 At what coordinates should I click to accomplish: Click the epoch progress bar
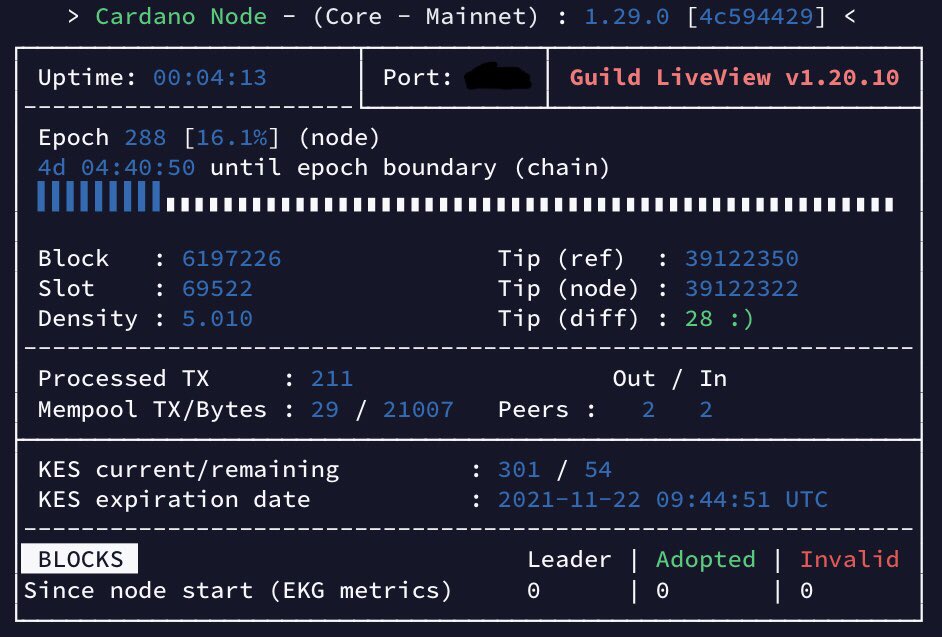tap(466, 197)
